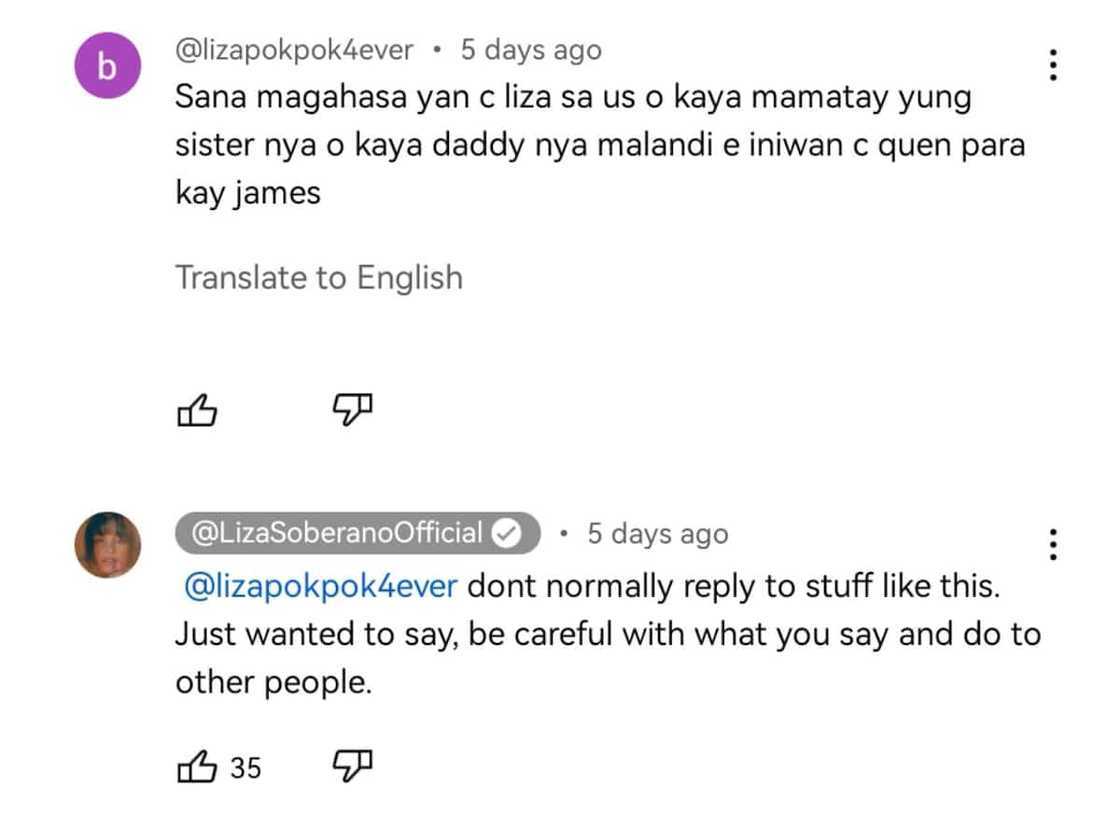
Task: Dislike the LizaSoberanoOfficial reply
Action: coord(352,766)
